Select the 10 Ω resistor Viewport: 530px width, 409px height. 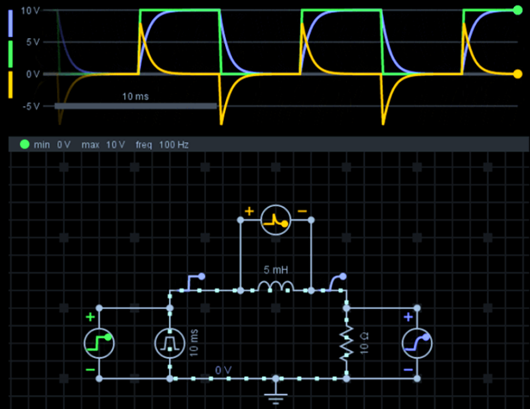[x=346, y=343]
